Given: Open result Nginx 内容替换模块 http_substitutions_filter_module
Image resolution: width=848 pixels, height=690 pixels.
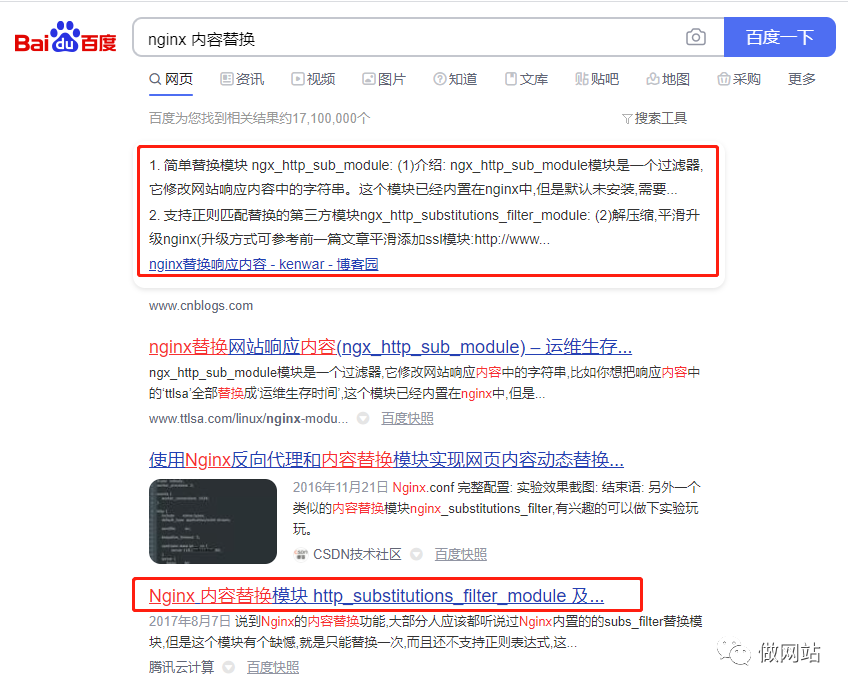Looking at the screenshot, I should pyautogui.click(x=376, y=596).
